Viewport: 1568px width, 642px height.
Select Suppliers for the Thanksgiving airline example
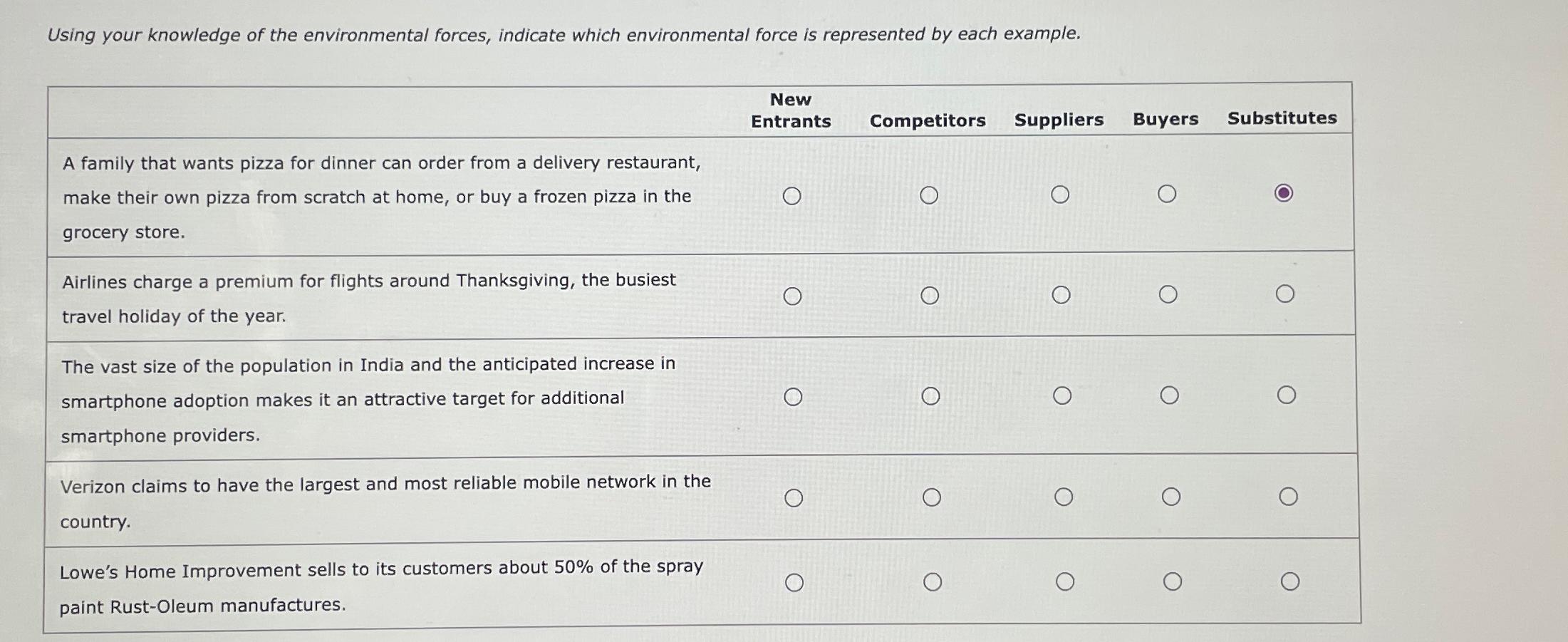(x=1062, y=295)
